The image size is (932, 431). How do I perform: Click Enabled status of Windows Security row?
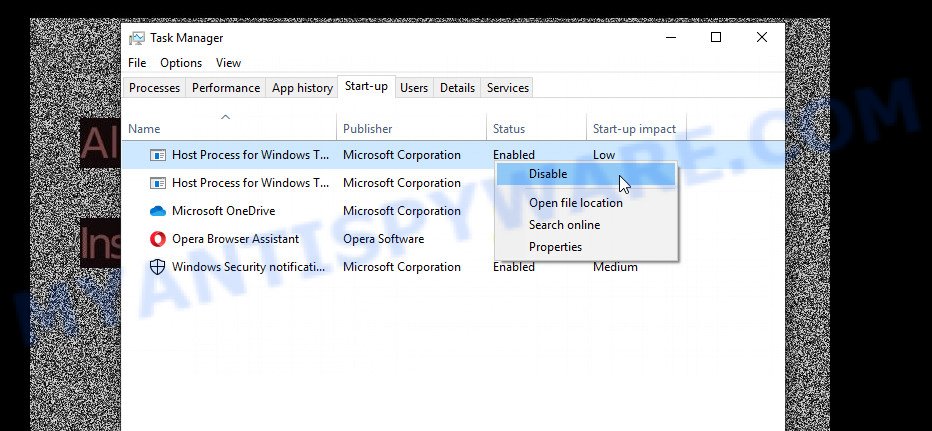pos(514,267)
